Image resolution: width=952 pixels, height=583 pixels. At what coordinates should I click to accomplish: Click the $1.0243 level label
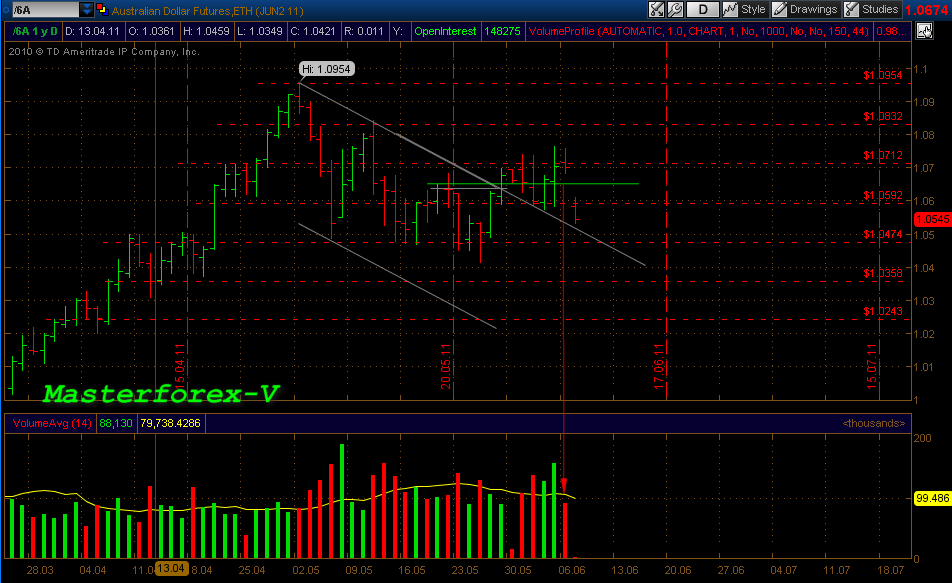pyautogui.click(x=883, y=312)
